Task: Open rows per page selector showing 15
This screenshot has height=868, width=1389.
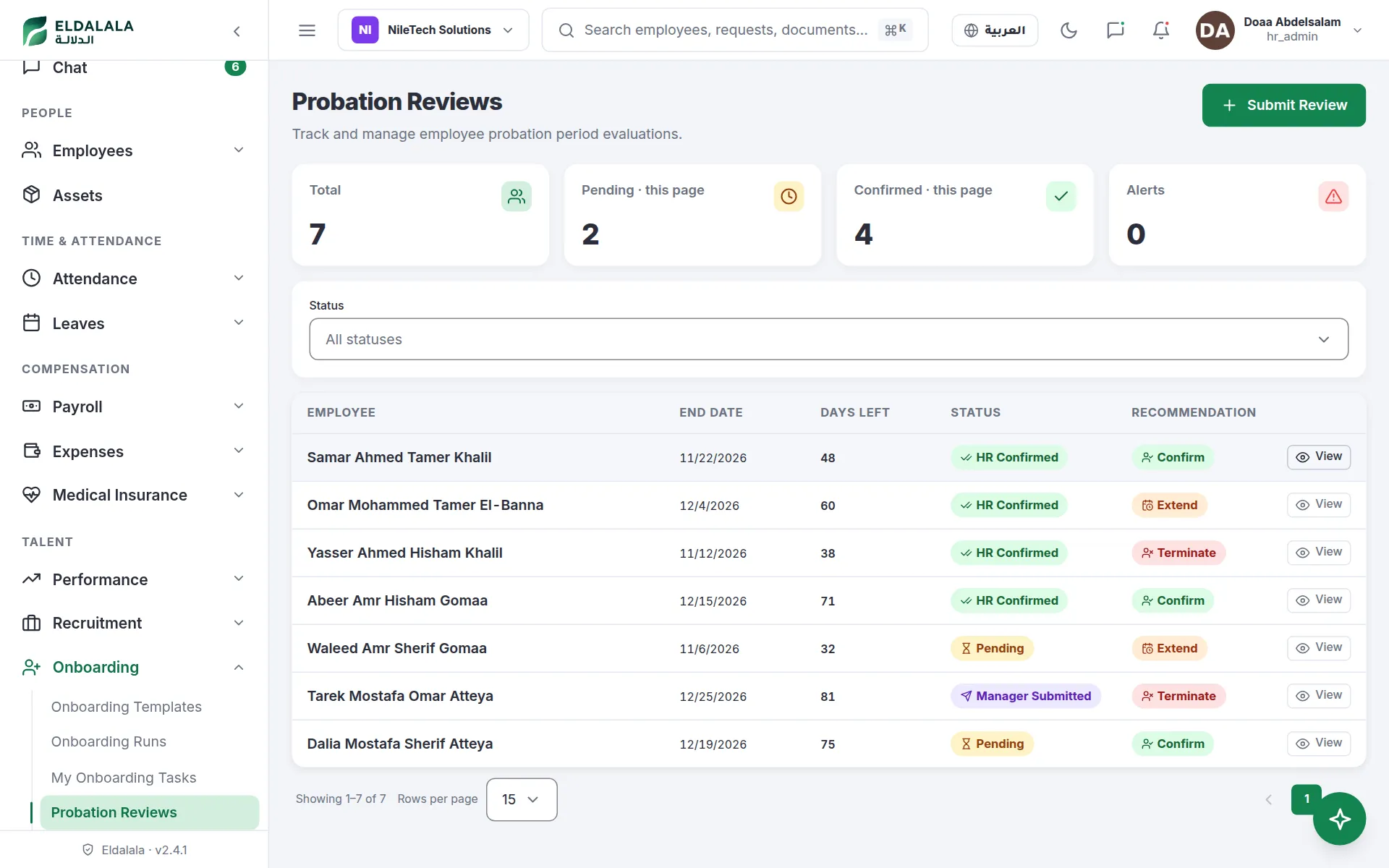Action: [522, 799]
